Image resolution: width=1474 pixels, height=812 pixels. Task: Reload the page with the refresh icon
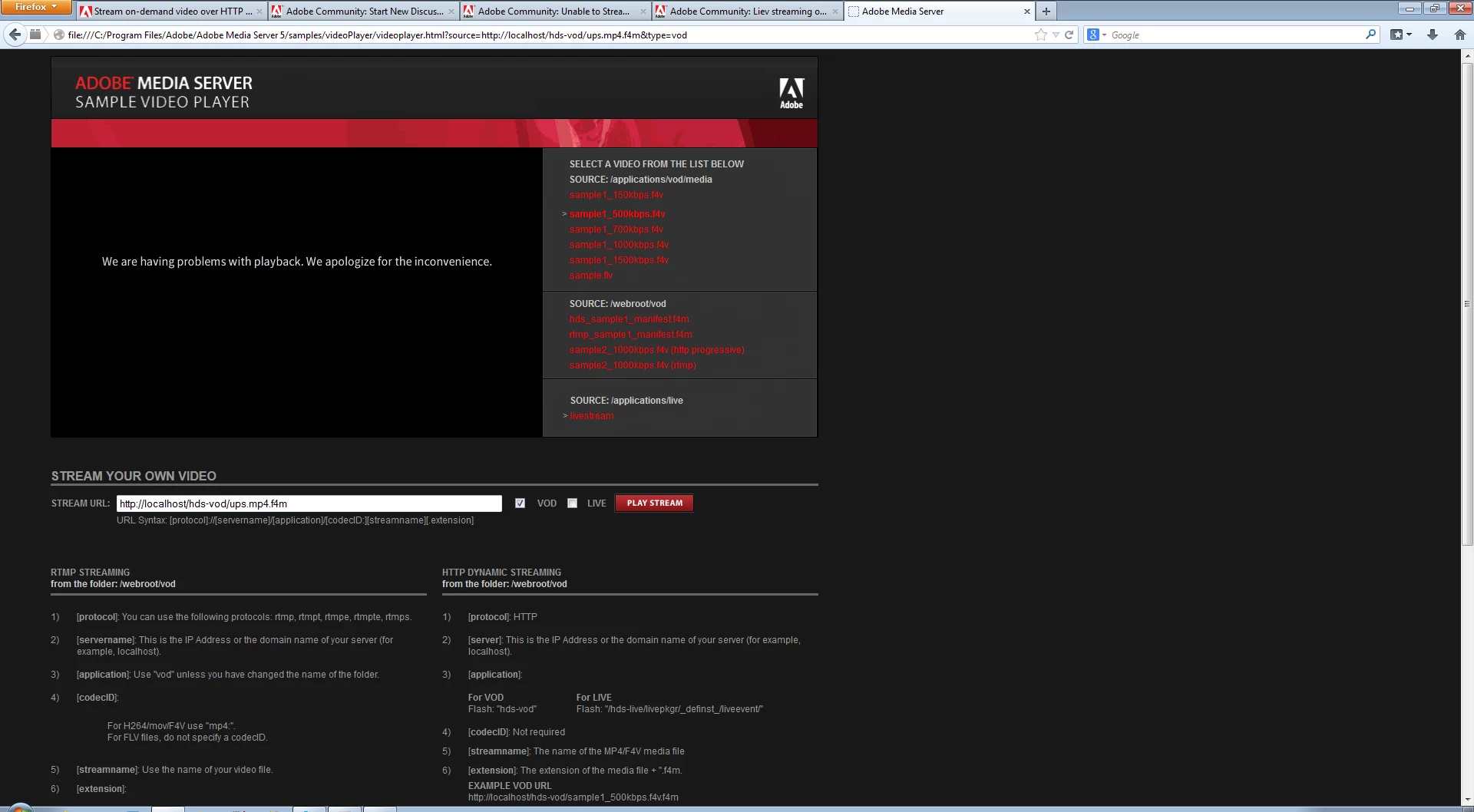[x=1069, y=35]
